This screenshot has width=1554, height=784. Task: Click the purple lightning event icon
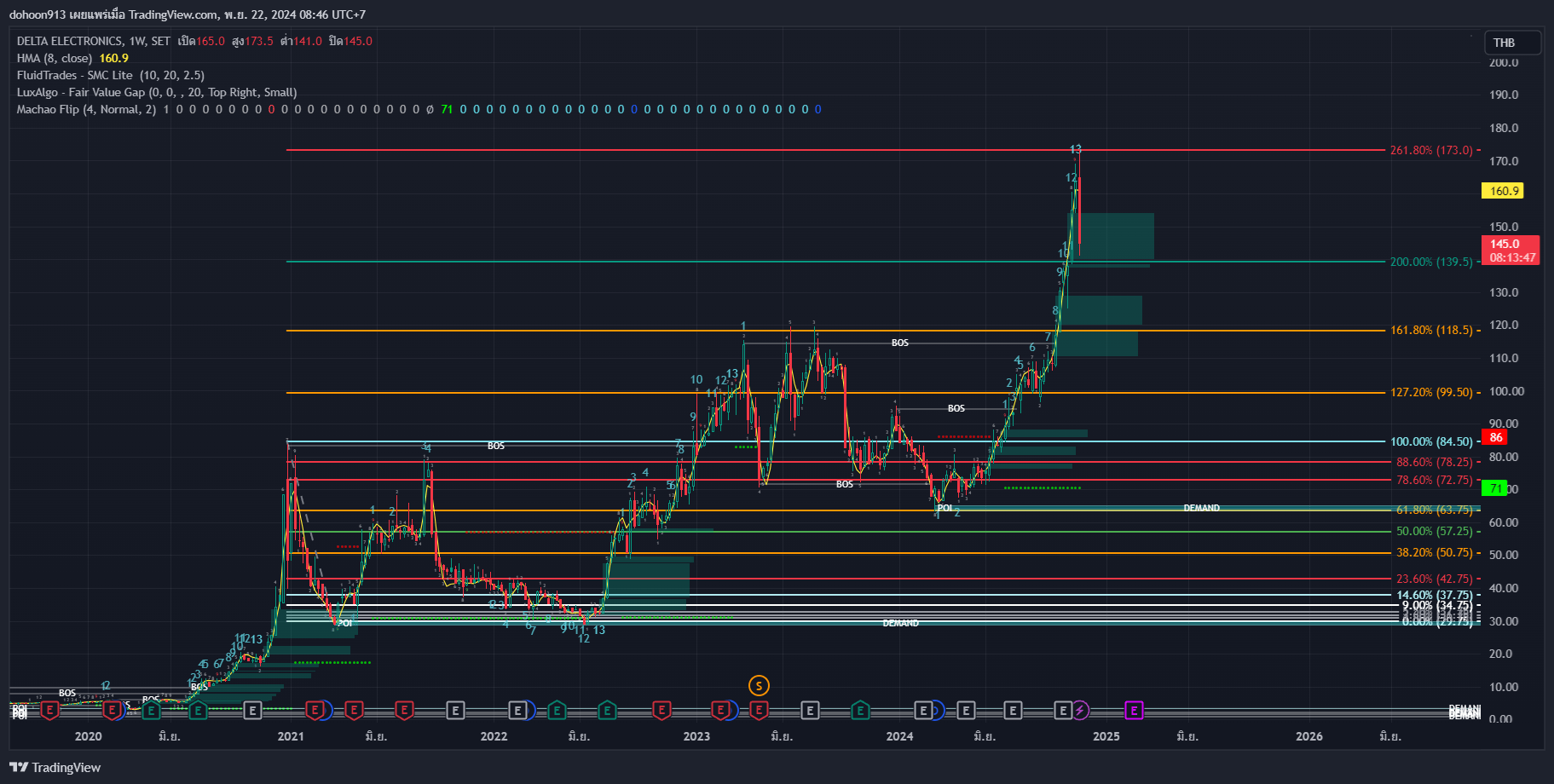(1080, 710)
